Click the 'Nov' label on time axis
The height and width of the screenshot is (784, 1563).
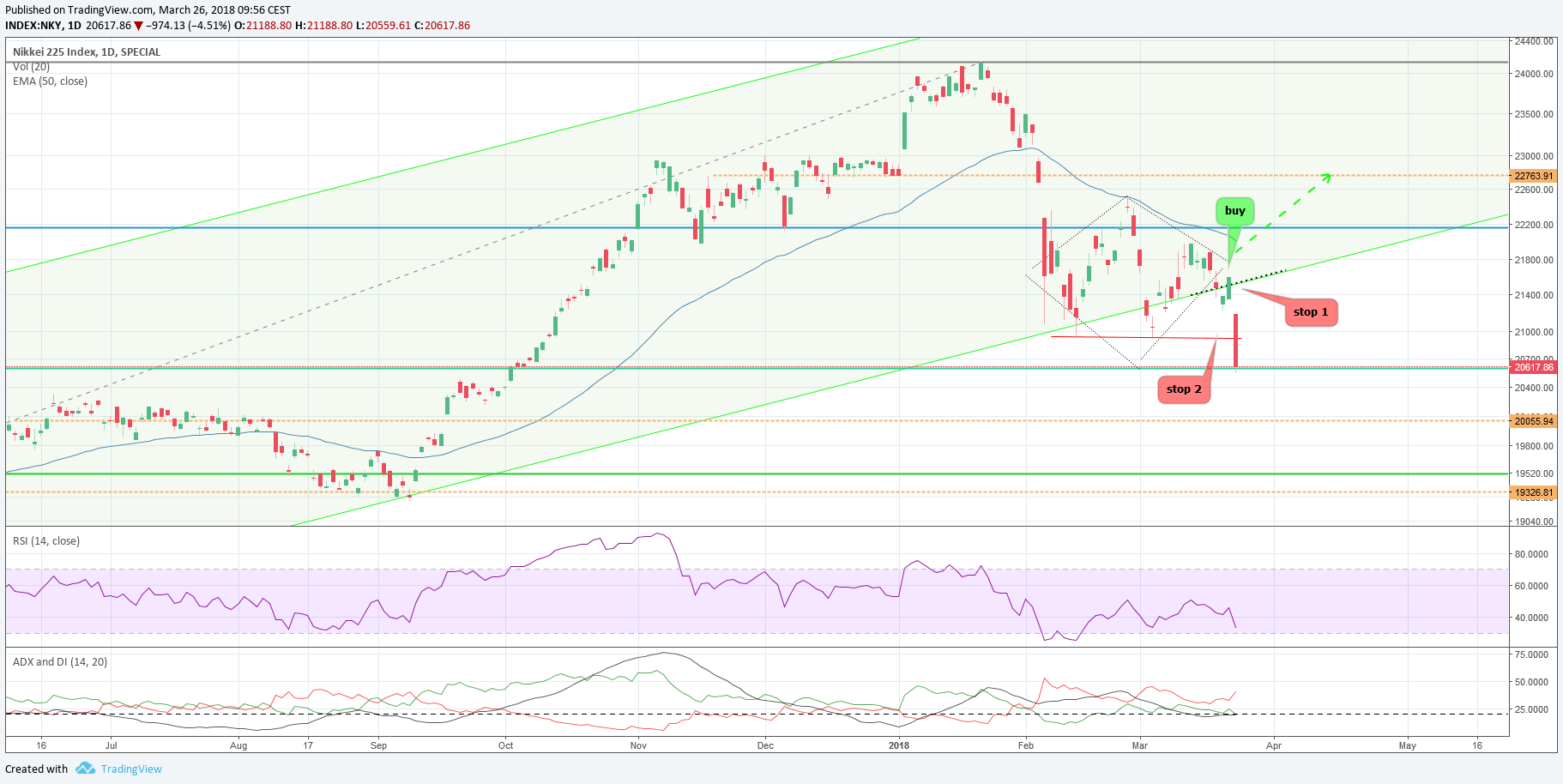click(638, 745)
